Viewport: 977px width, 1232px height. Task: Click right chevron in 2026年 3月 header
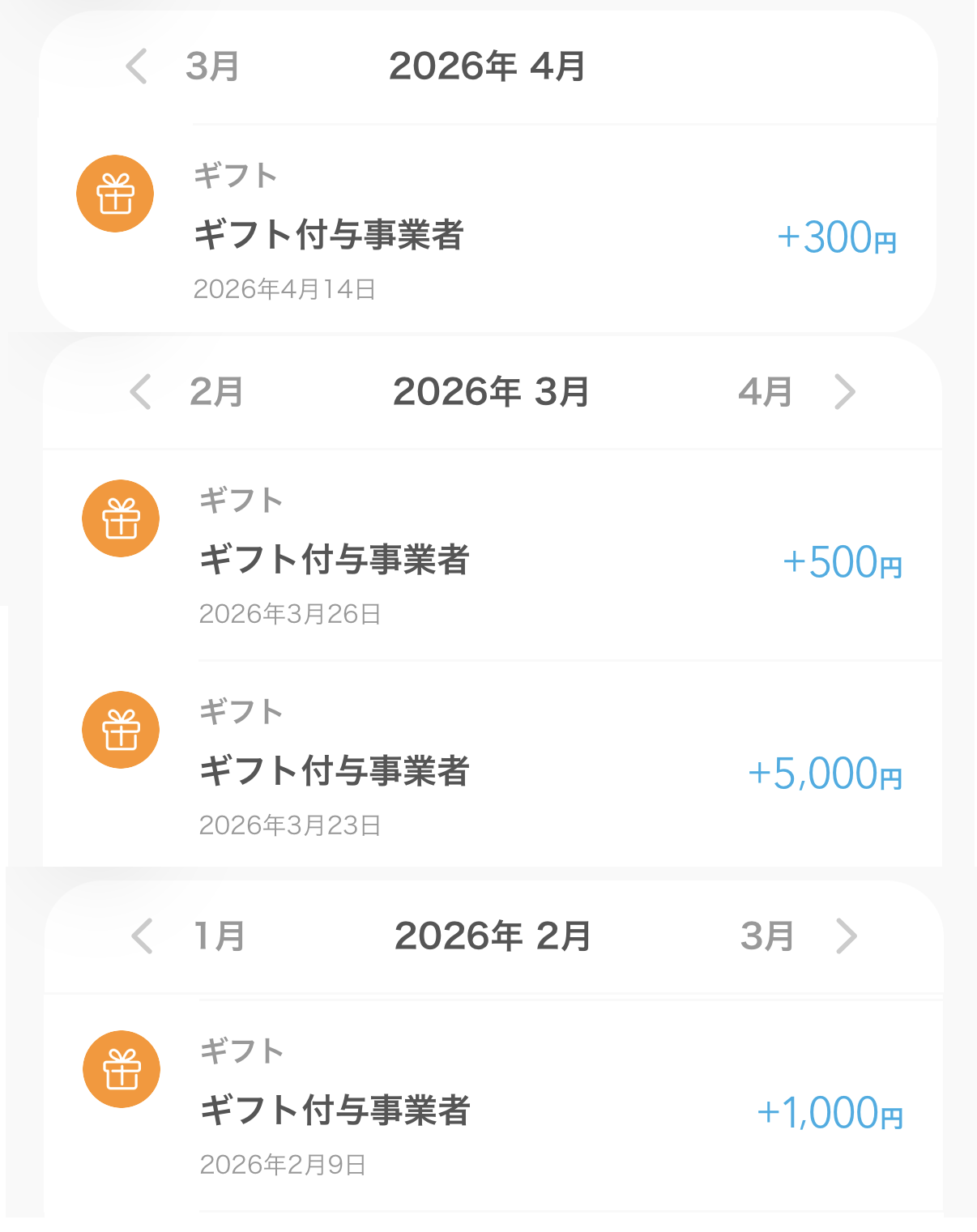pos(845,392)
